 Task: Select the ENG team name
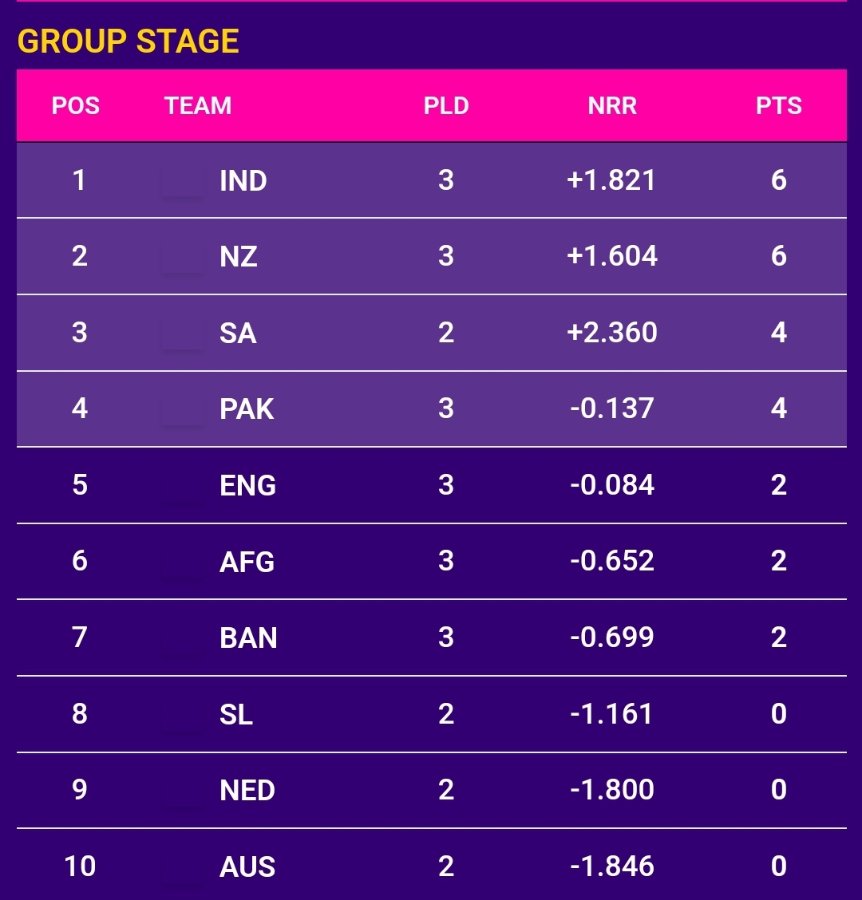(248, 486)
